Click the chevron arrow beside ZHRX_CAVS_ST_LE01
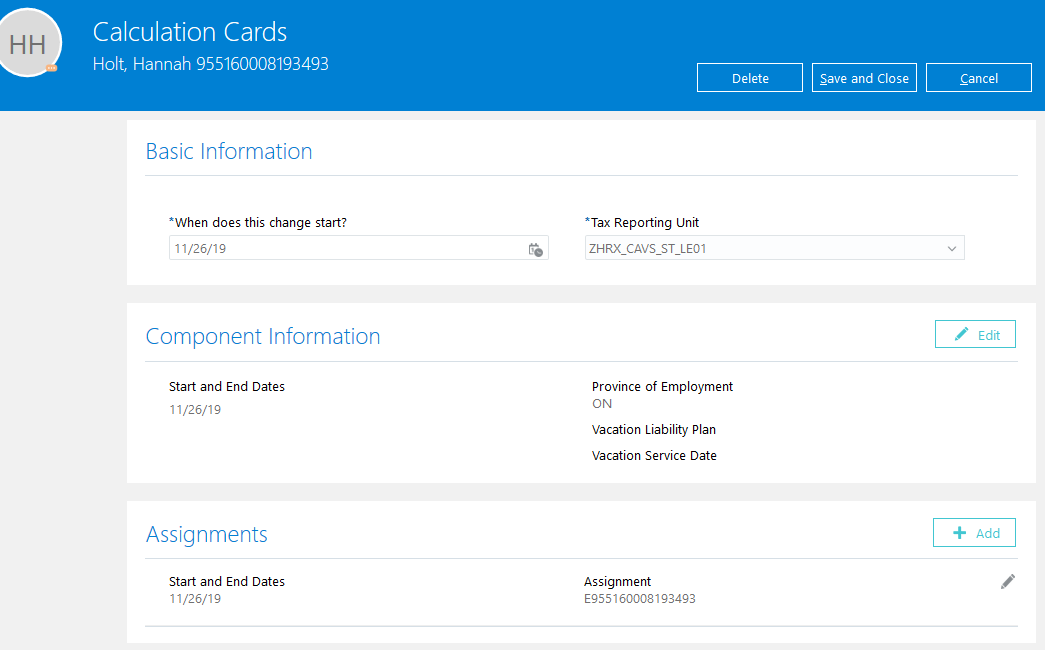The width and height of the screenshot is (1048, 651). pyautogui.click(x=951, y=249)
